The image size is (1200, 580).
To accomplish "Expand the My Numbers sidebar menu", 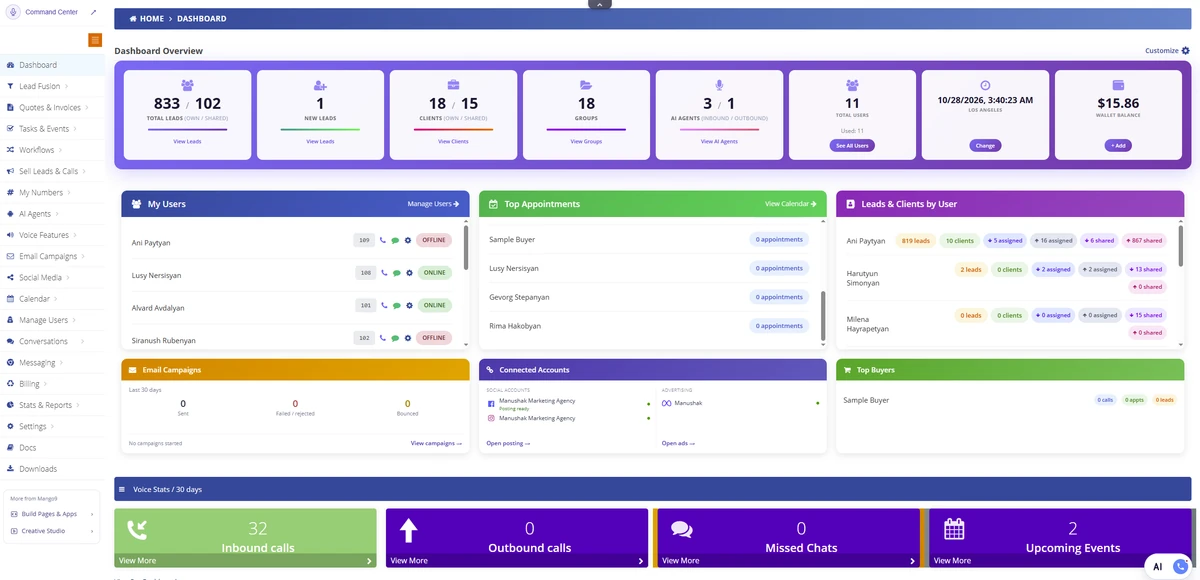I will click(52, 192).
